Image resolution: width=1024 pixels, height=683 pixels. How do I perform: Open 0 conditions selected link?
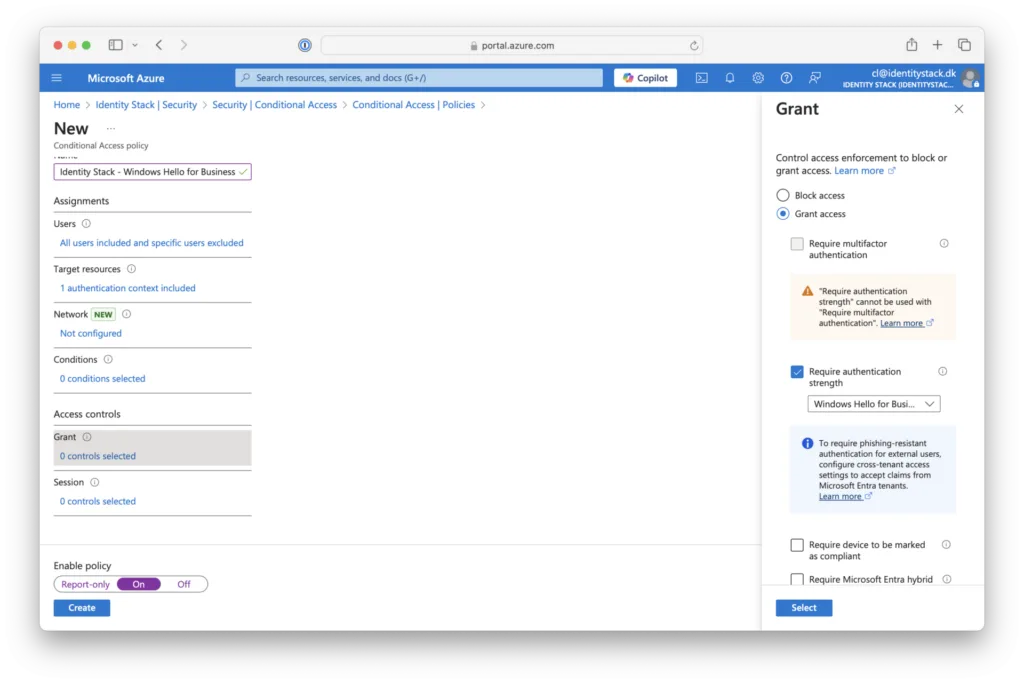tap(103, 379)
